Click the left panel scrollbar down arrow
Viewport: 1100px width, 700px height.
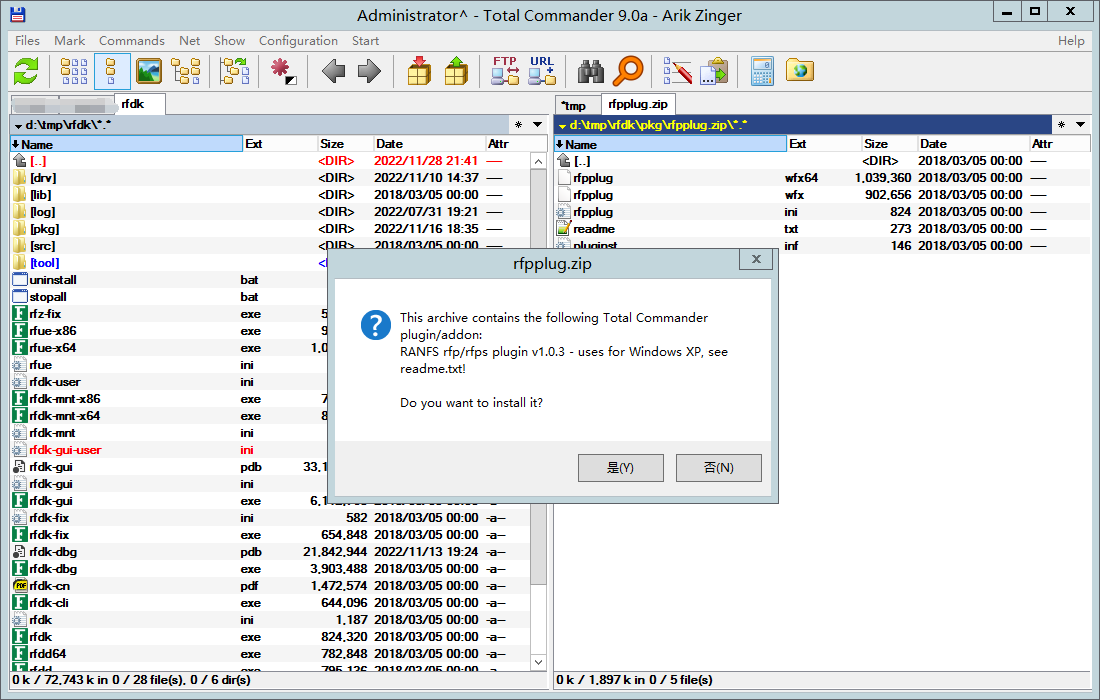[538, 662]
